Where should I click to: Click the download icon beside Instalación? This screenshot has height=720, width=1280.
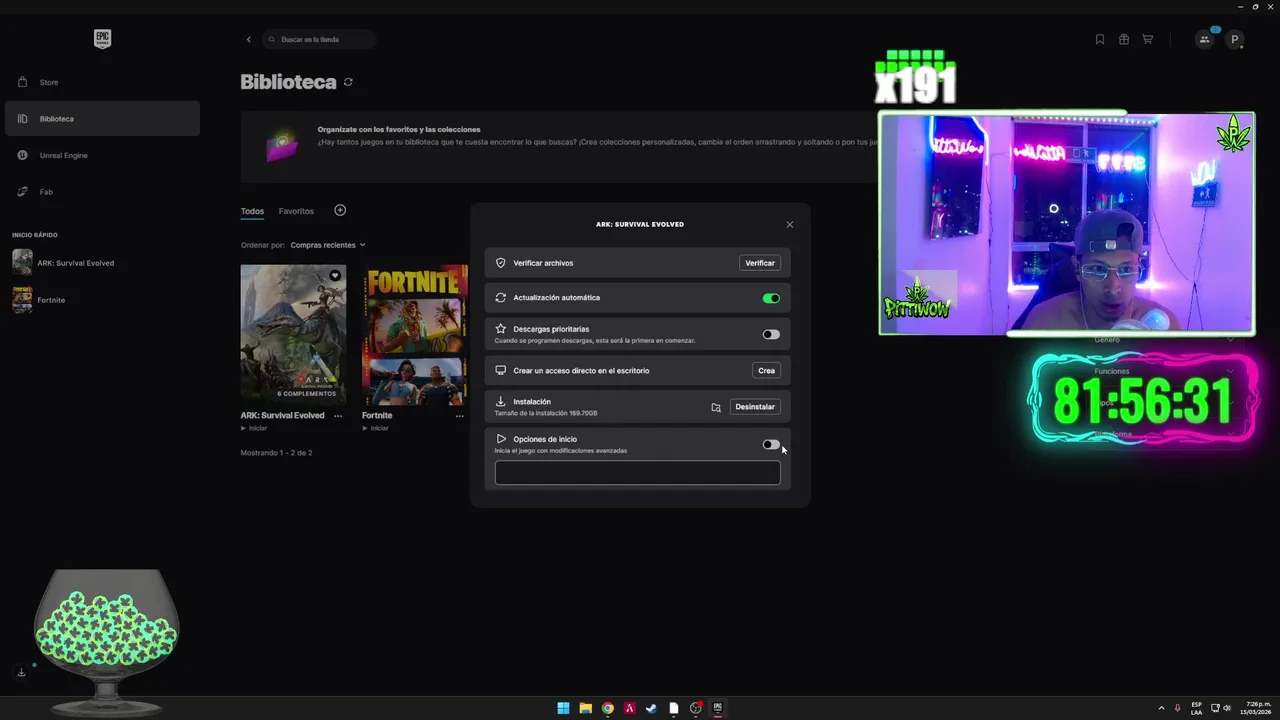tap(501, 401)
